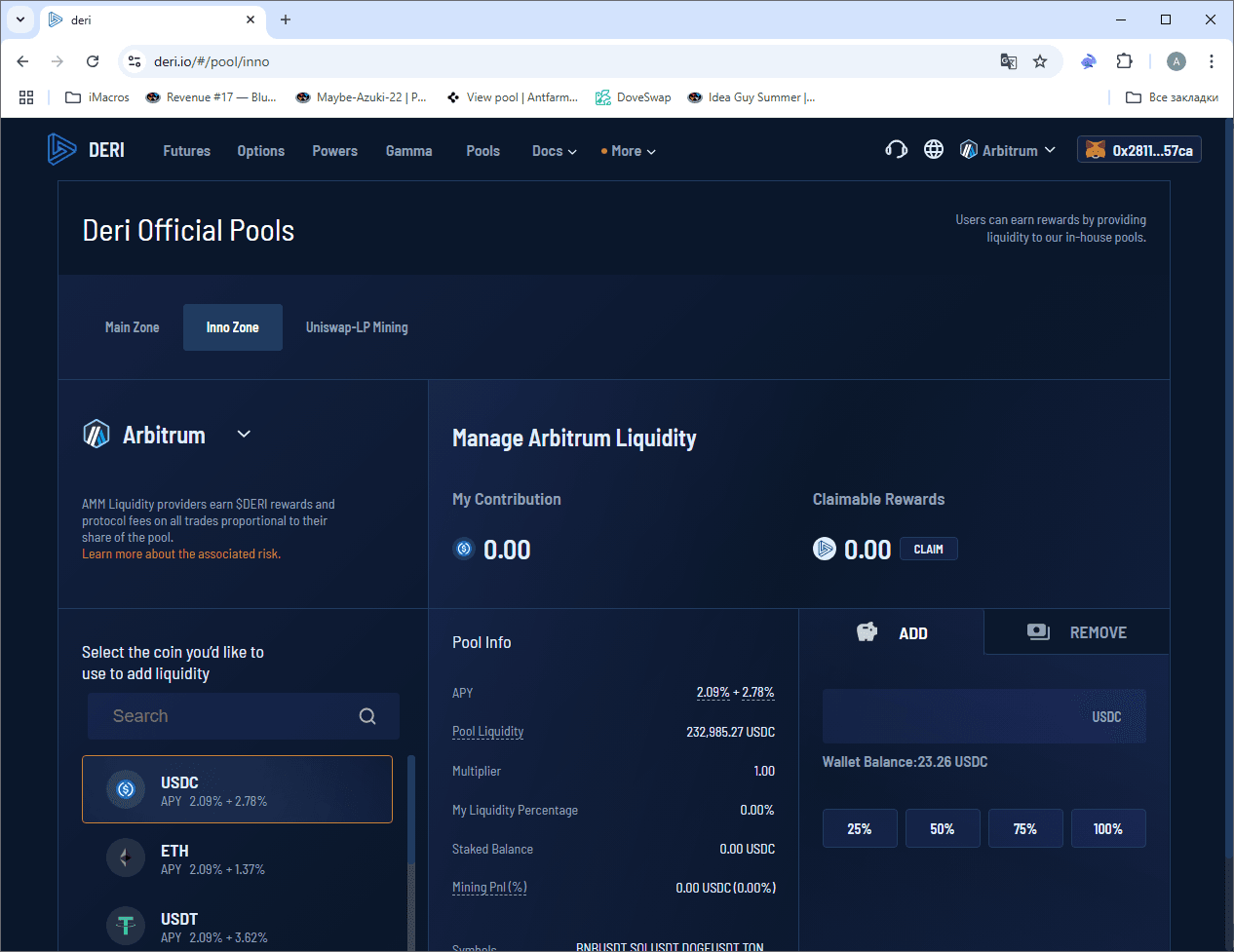Screen dimensions: 1234x952
Task: Open the DoveSwap bookmark
Action: pyautogui.click(x=634, y=97)
